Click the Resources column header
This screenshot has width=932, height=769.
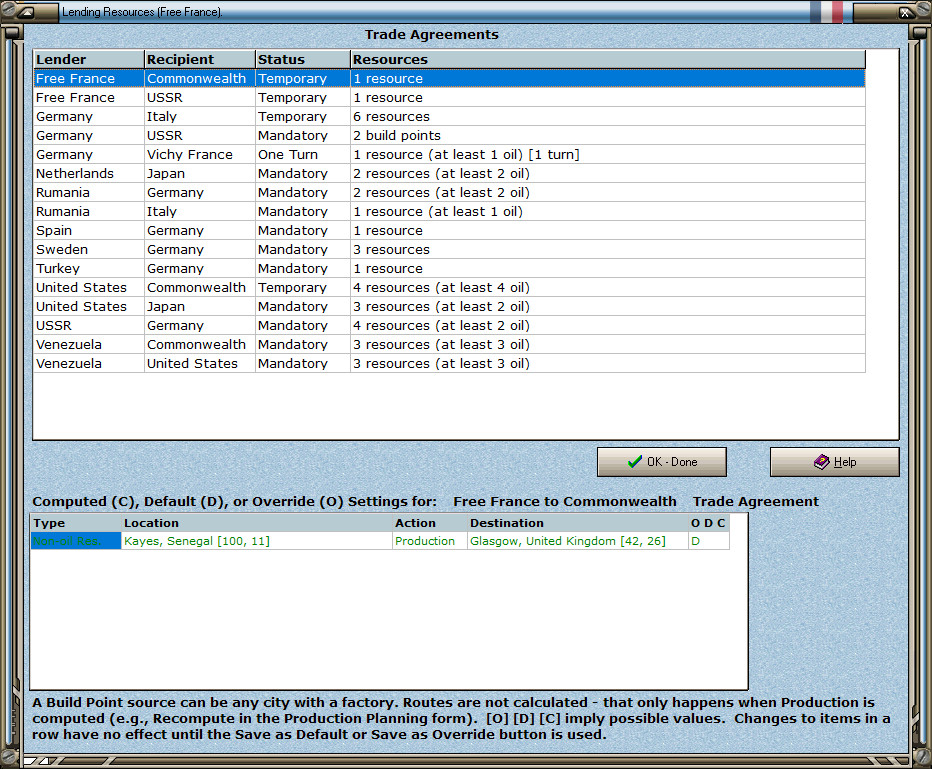607,59
